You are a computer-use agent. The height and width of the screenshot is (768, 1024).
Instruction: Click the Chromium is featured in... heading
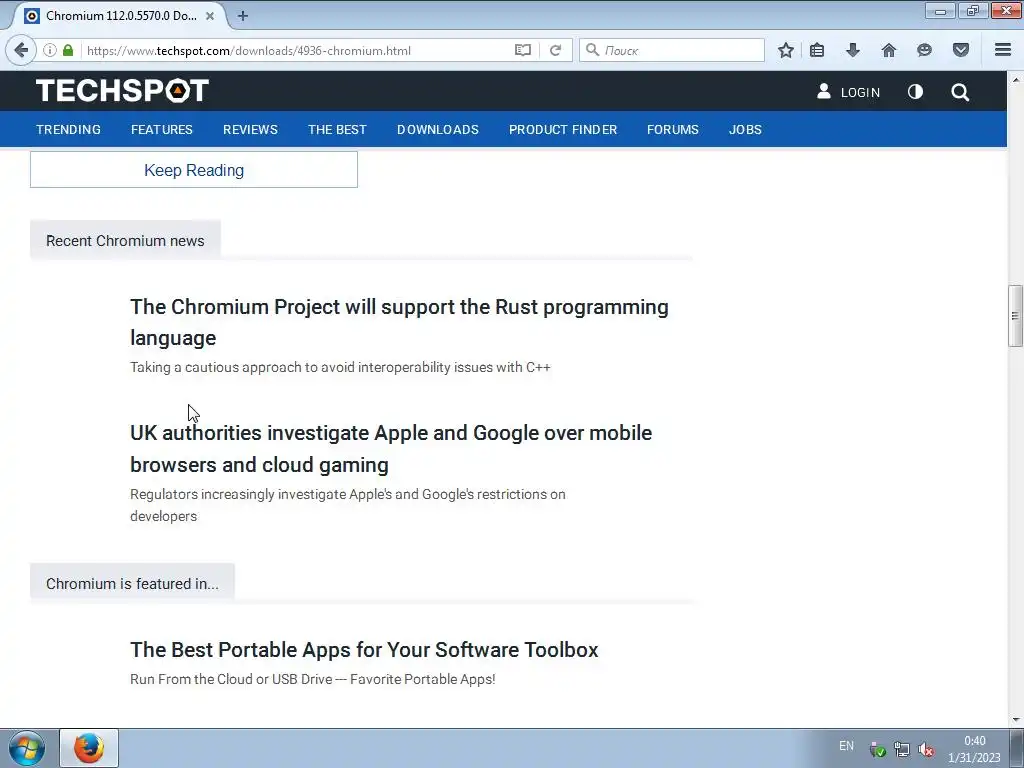pos(133,583)
